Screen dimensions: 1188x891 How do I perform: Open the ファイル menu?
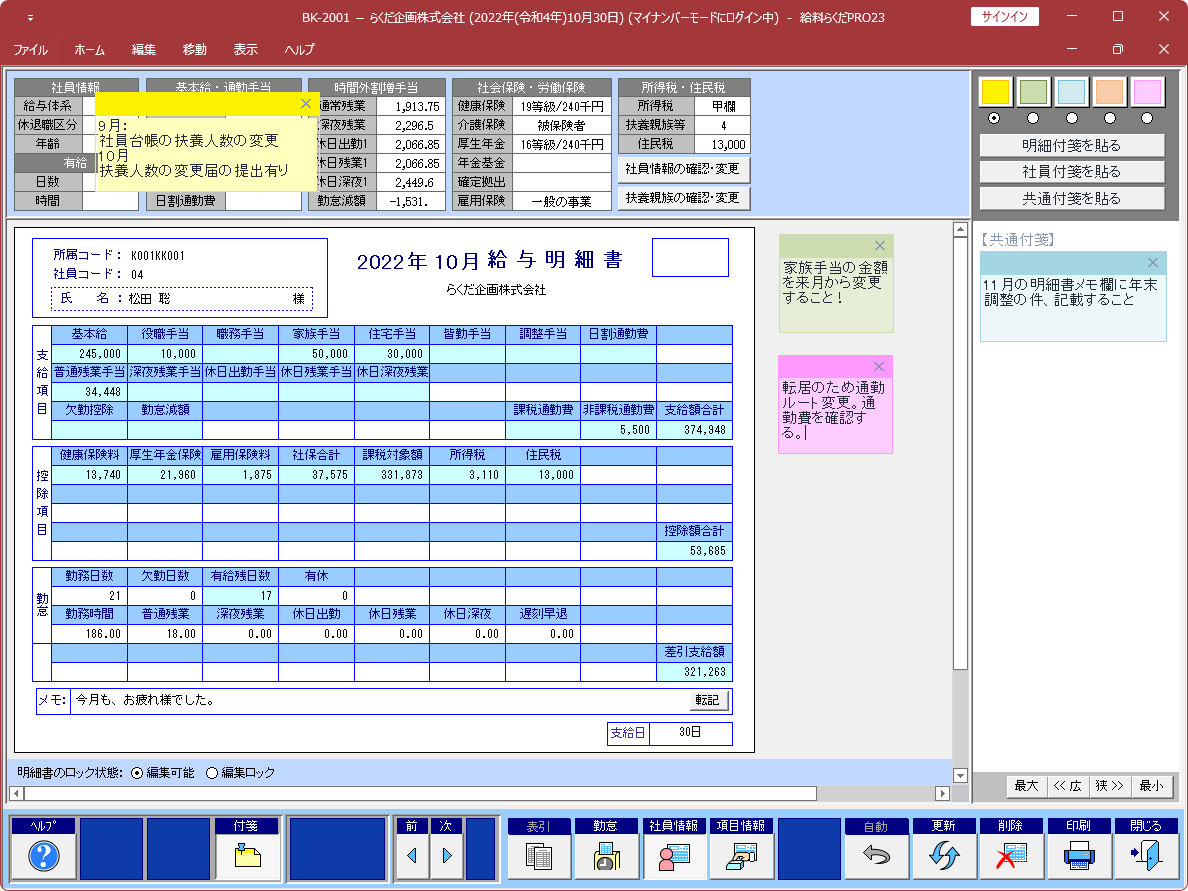[30, 49]
